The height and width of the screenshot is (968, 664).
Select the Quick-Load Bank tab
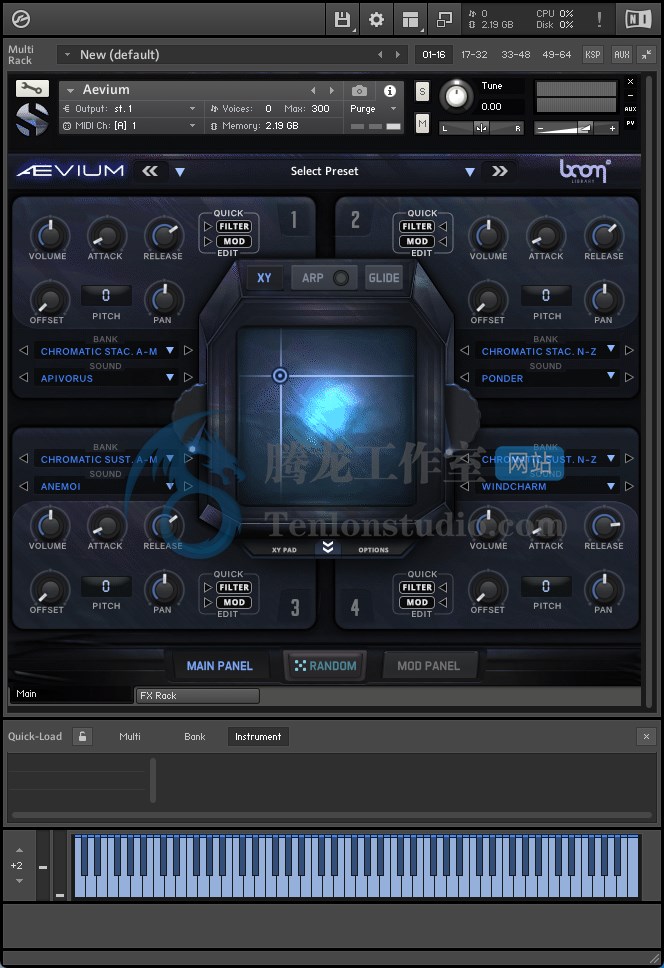click(x=194, y=736)
